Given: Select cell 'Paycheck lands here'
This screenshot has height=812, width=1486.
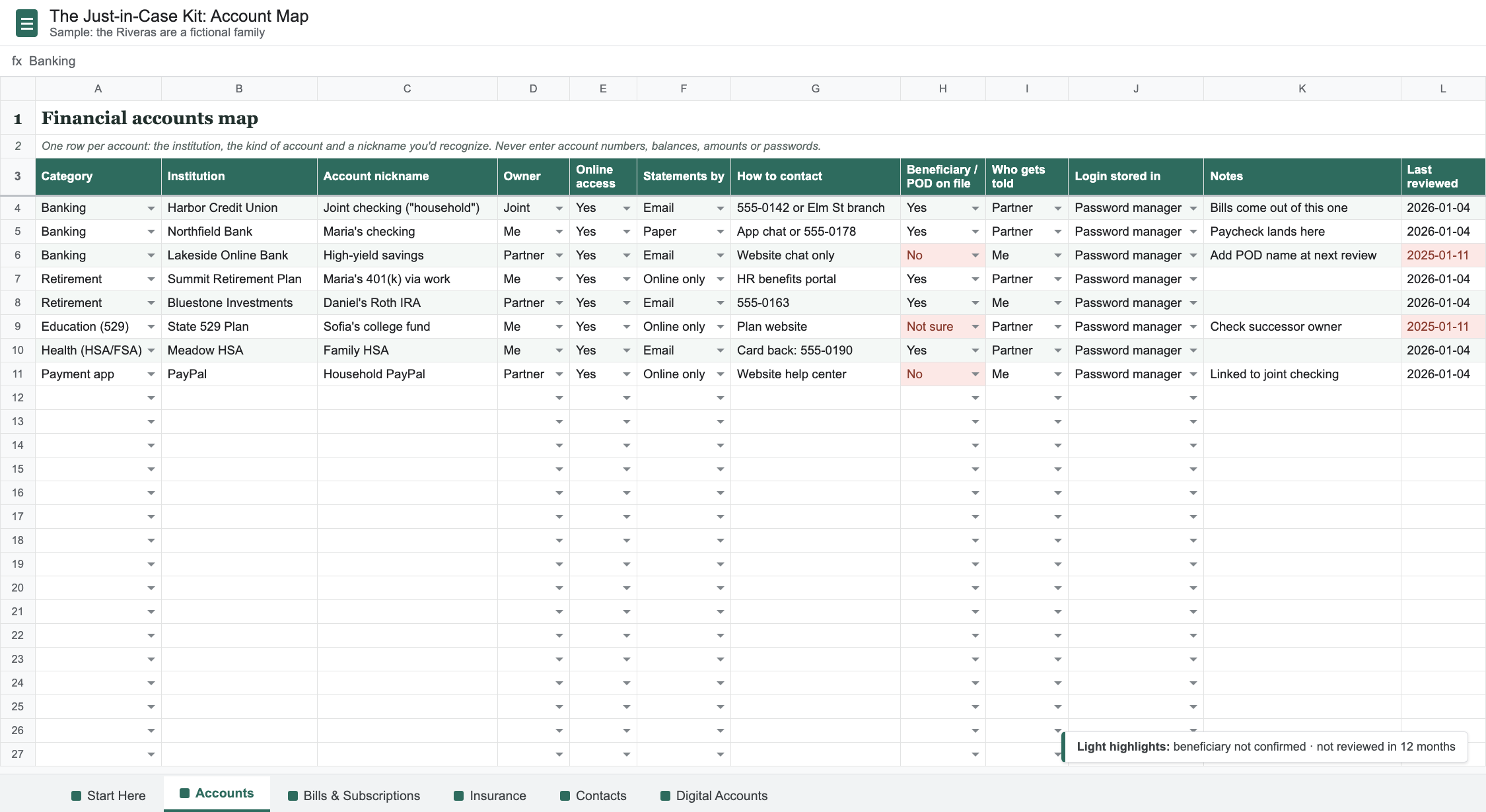Looking at the screenshot, I should tap(1302, 231).
